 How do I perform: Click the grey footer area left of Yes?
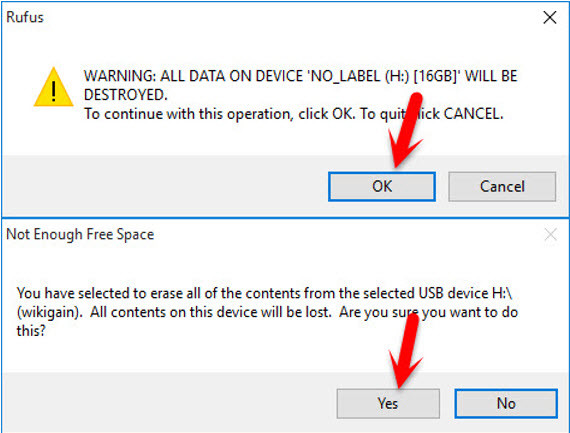(169, 402)
